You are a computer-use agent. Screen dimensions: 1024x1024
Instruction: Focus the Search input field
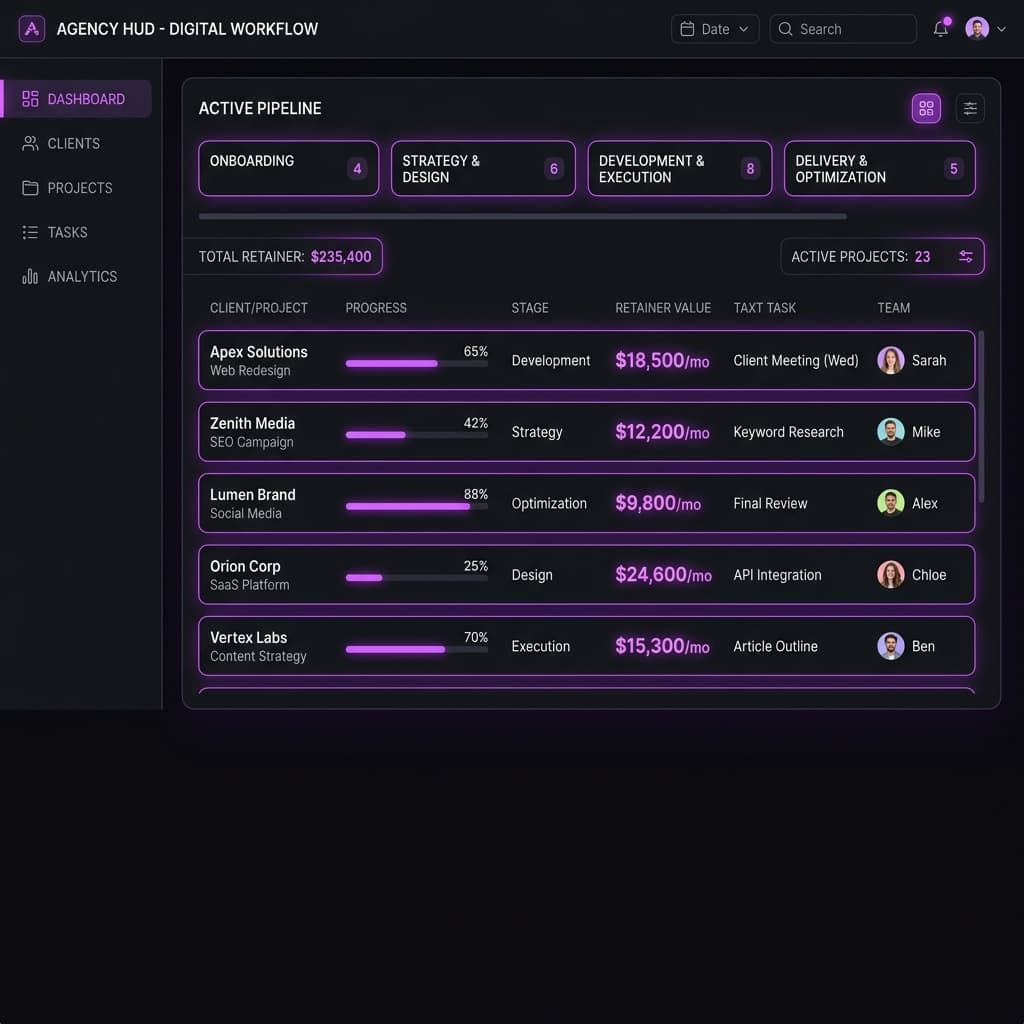[x=842, y=29]
